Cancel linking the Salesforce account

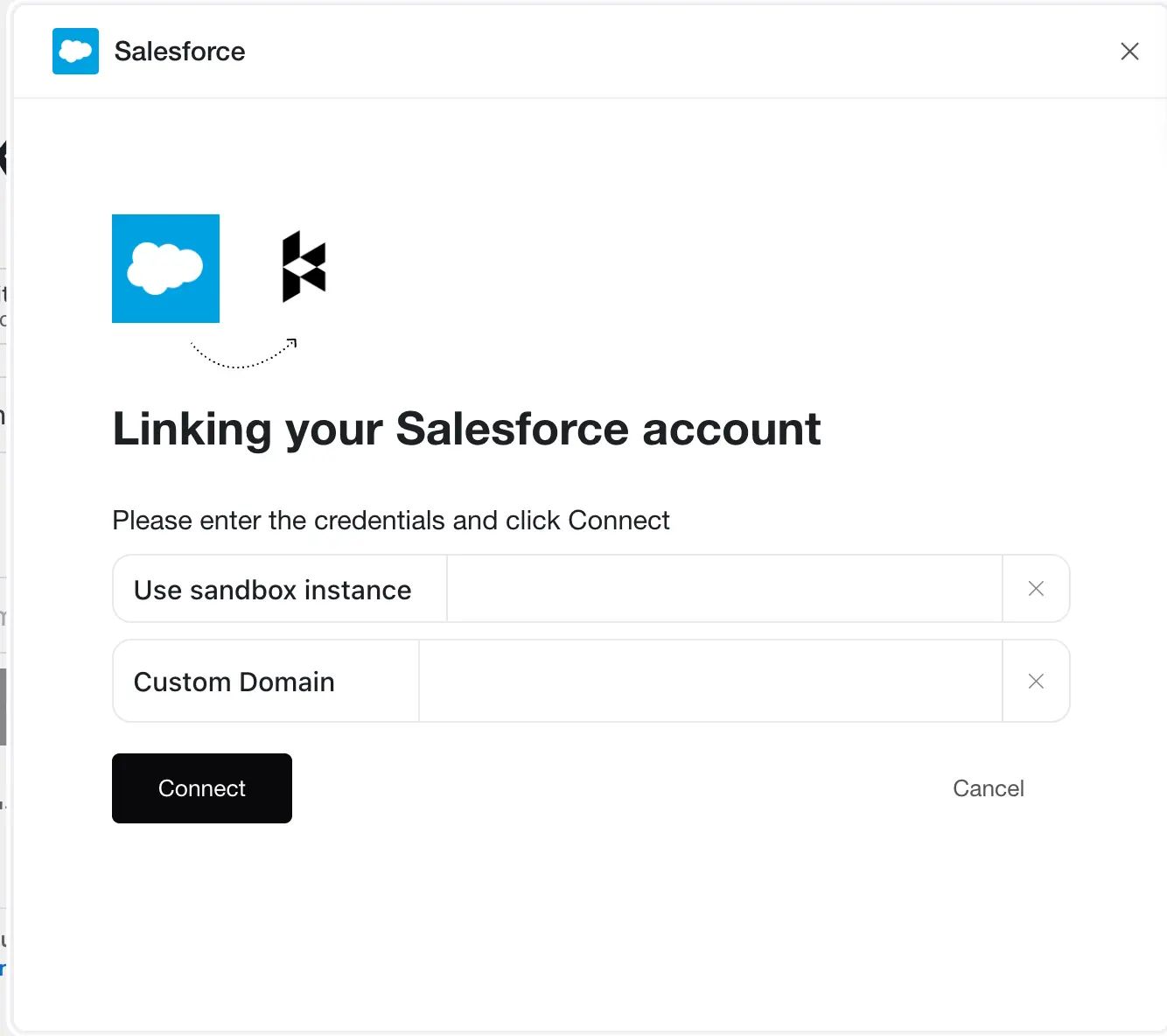989,788
